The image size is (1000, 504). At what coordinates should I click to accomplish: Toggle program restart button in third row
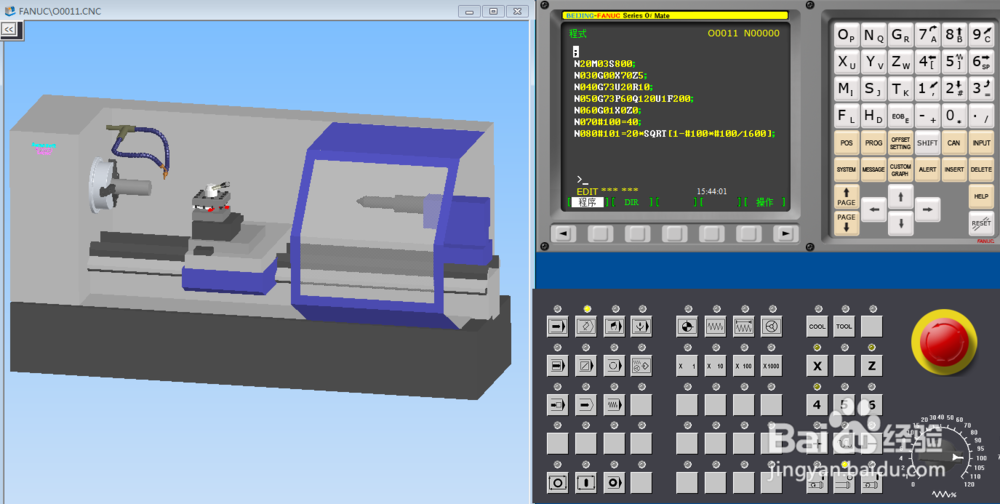tap(557, 404)
